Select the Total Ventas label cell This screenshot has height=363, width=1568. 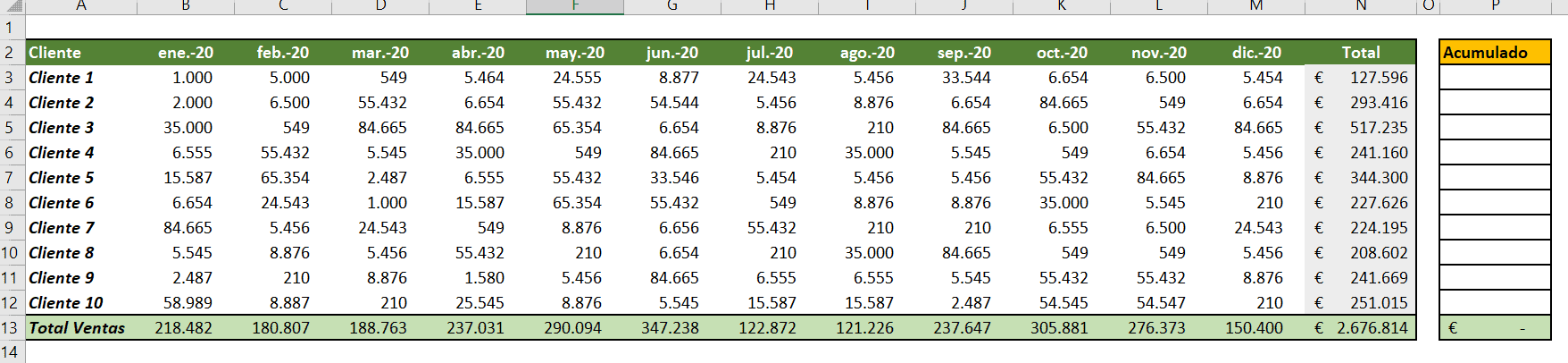(81, 327)
